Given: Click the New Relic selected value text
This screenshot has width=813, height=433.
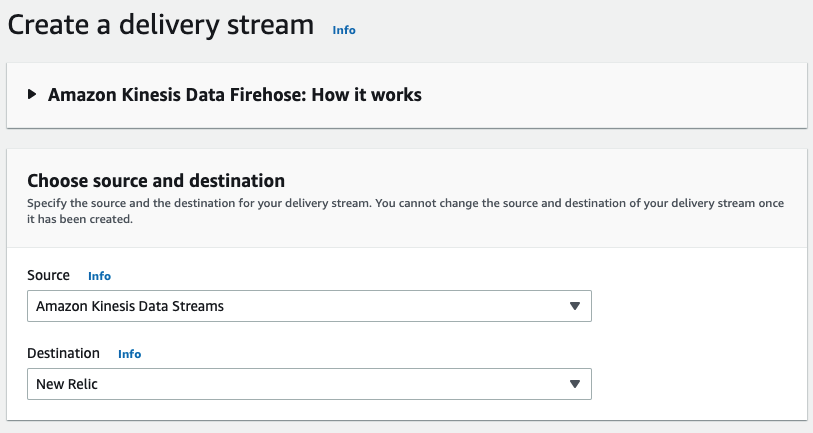Looking at the screenshot, I should point(67,384).
